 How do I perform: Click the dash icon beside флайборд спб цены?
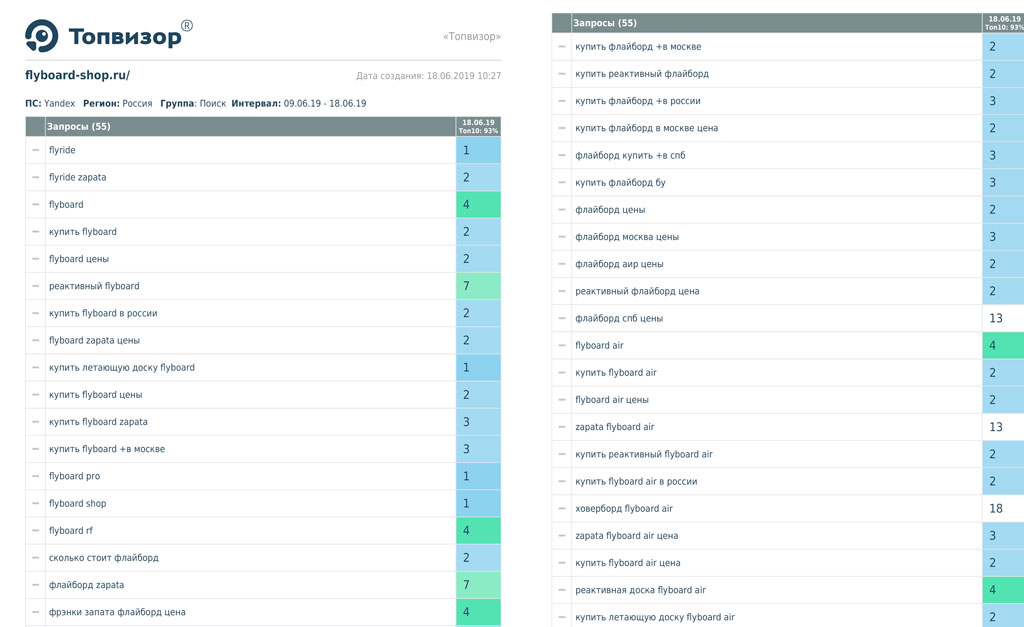[562, 319]
